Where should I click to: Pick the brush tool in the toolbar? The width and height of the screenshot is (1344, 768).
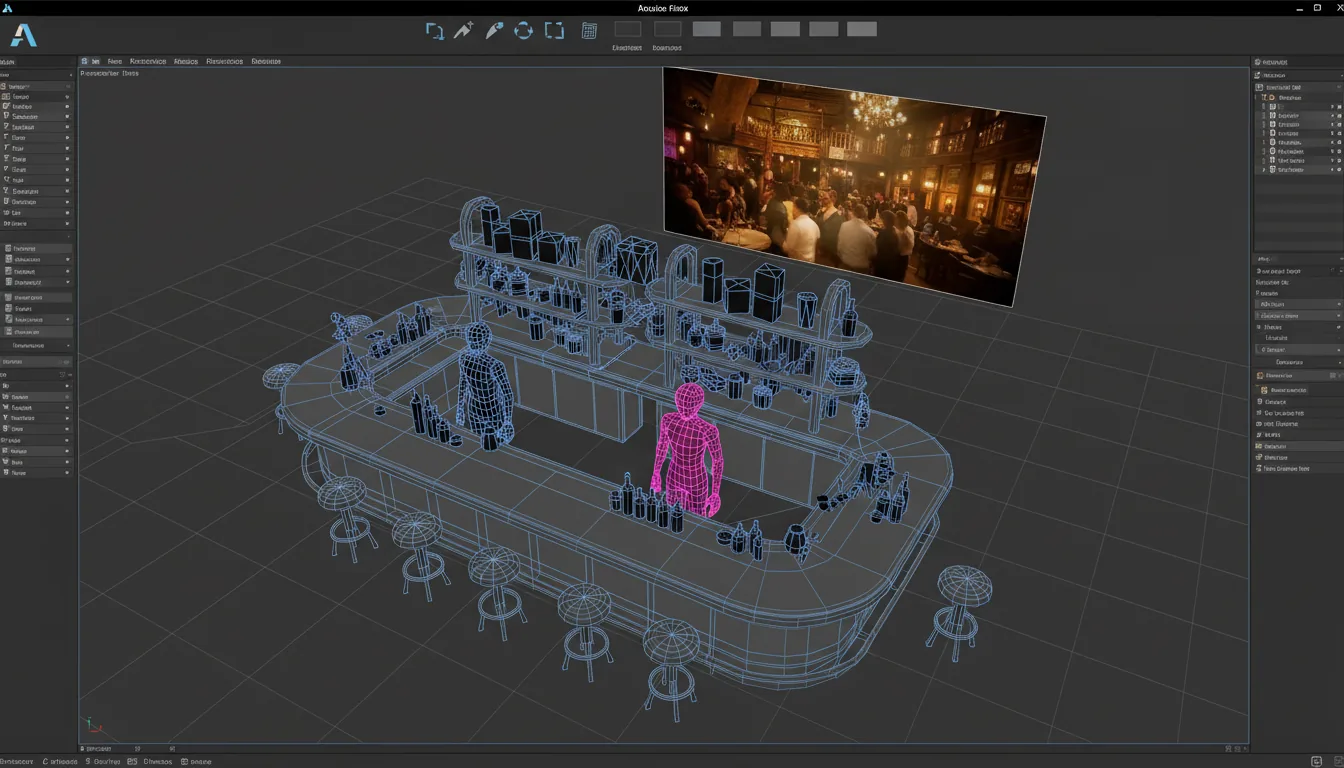[492, 30]
